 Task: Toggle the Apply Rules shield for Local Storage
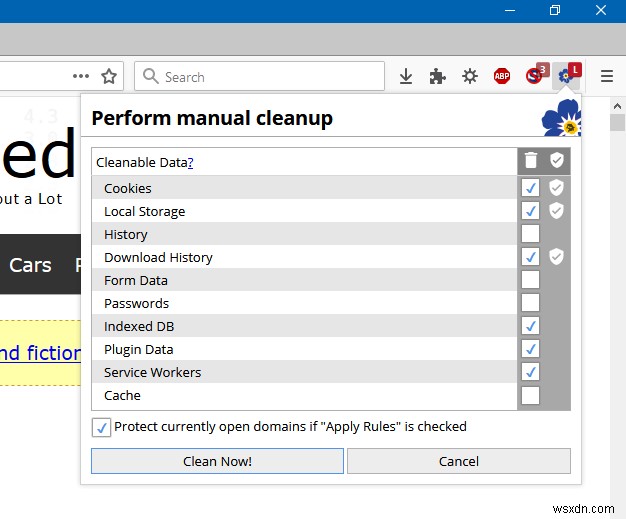(557, 211)
